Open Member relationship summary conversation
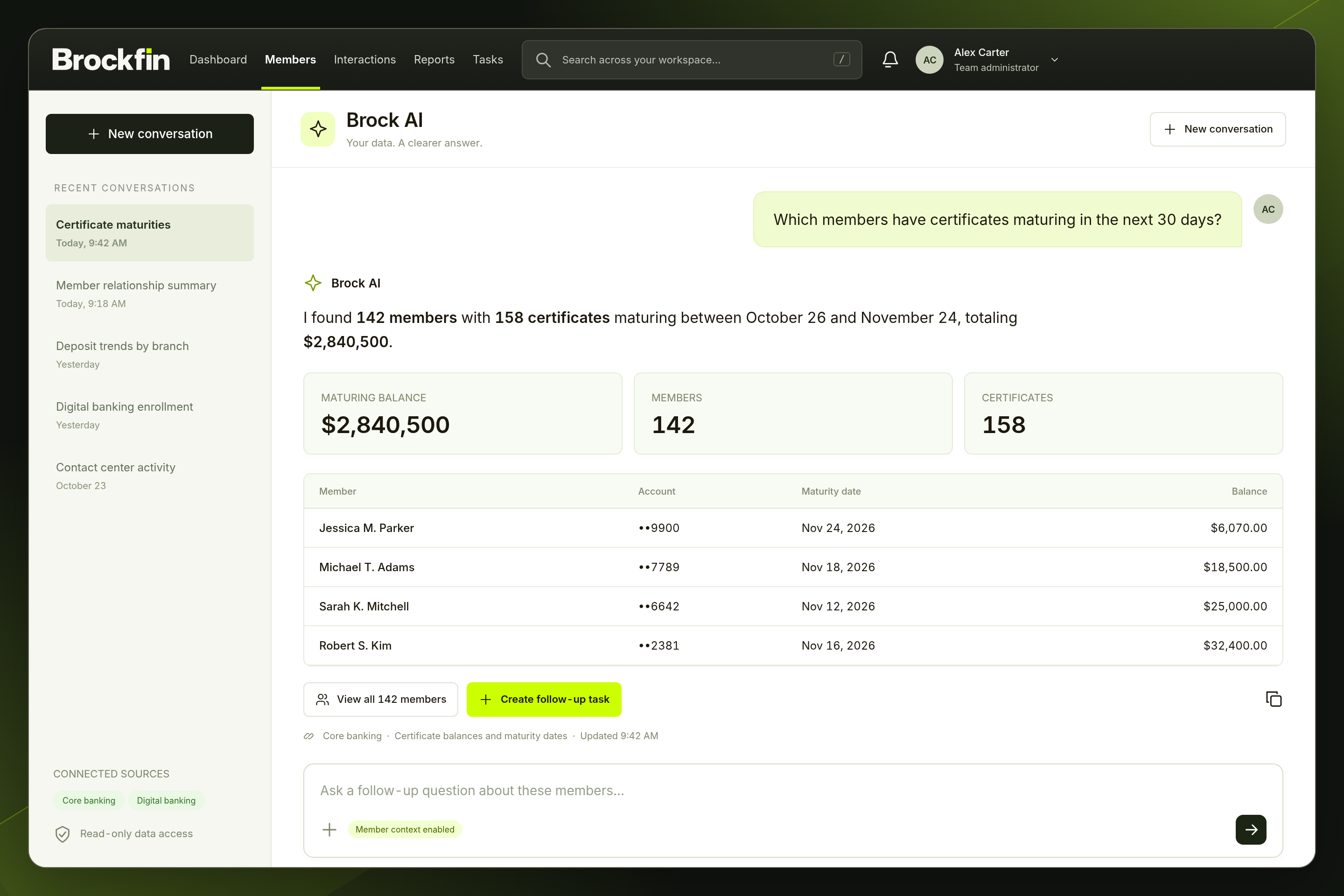Viewport: 1344px width, 896px height. pos(150,294)
